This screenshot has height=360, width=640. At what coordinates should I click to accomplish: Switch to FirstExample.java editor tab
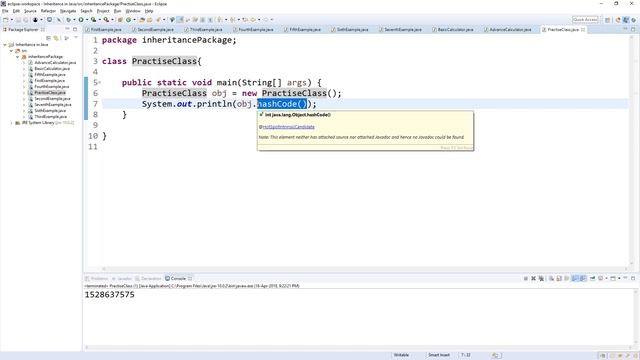[x=103, y=29]
